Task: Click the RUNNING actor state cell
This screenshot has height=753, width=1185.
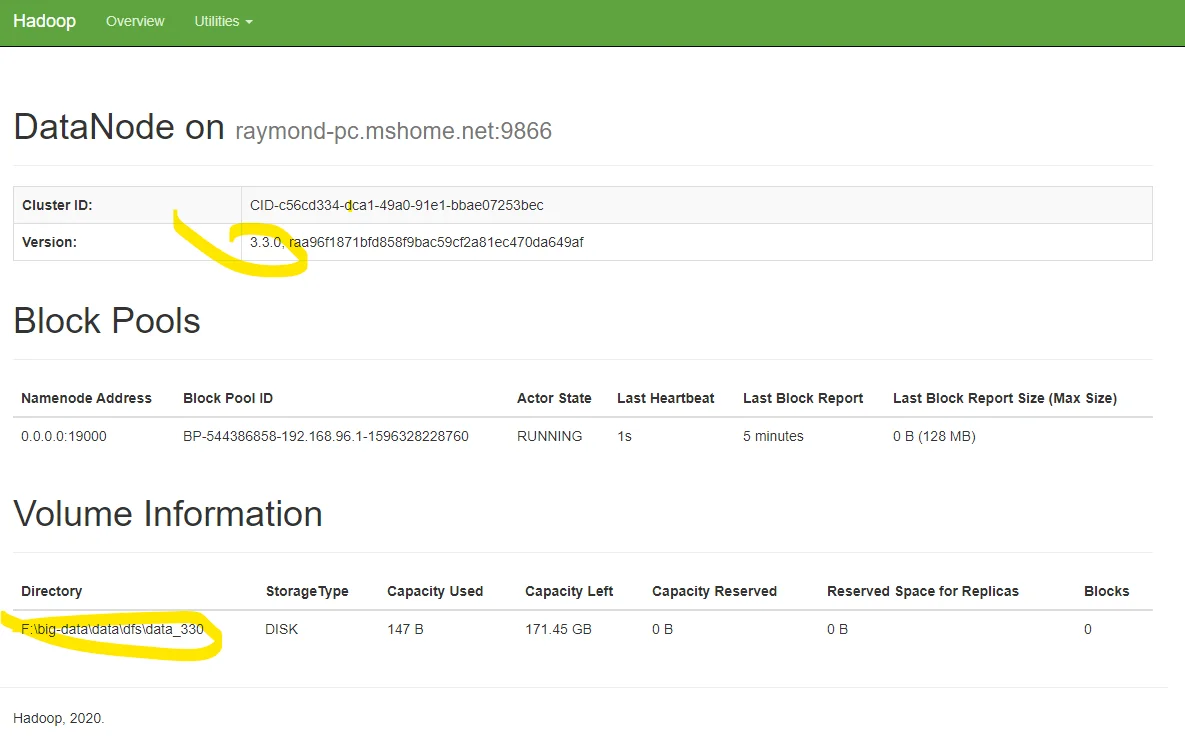Action: coord(549,436)
